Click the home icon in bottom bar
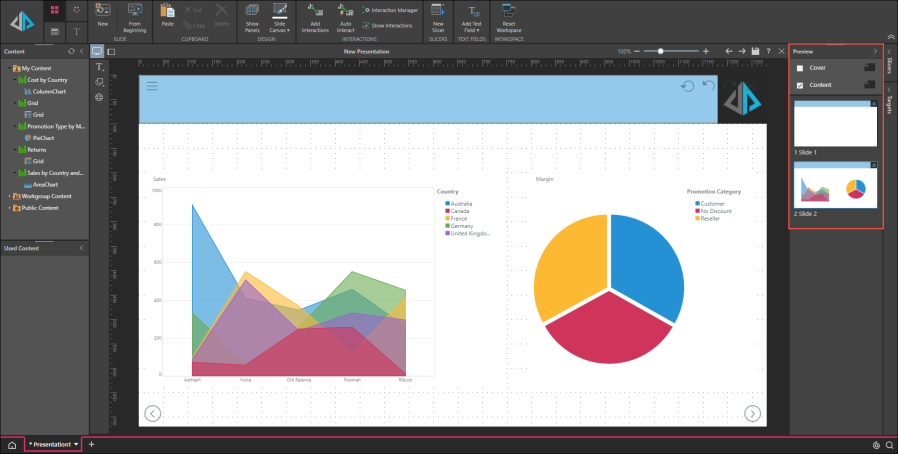The image size is (898, 454). coord(12,444)
